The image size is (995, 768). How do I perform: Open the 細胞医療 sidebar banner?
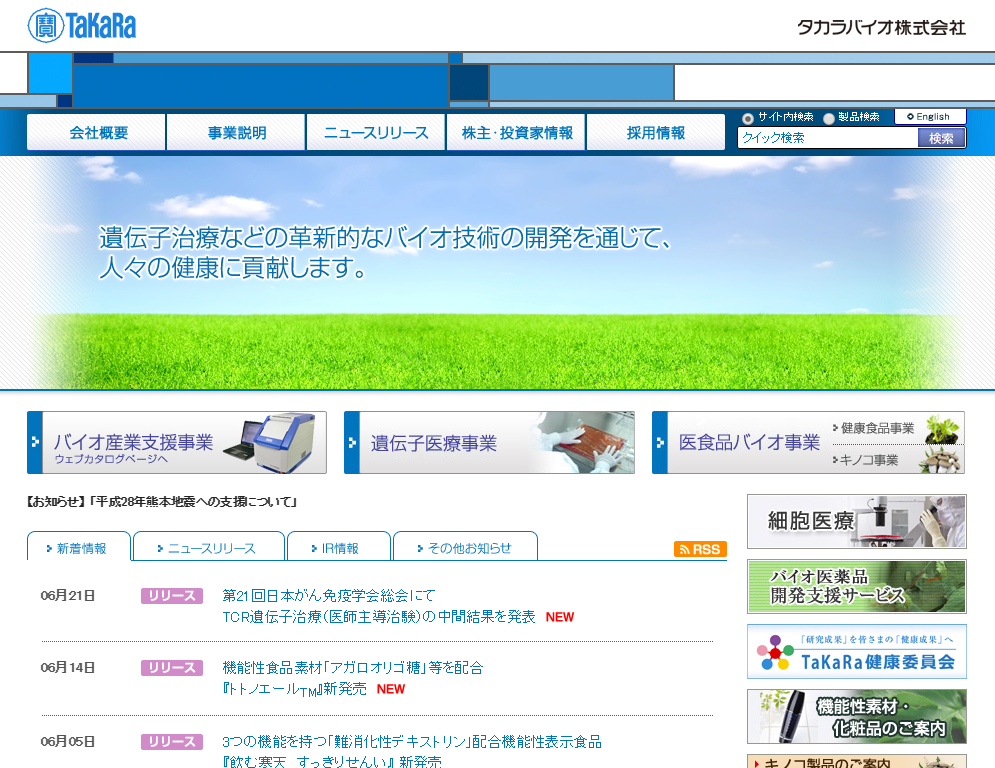click(857, 521)
